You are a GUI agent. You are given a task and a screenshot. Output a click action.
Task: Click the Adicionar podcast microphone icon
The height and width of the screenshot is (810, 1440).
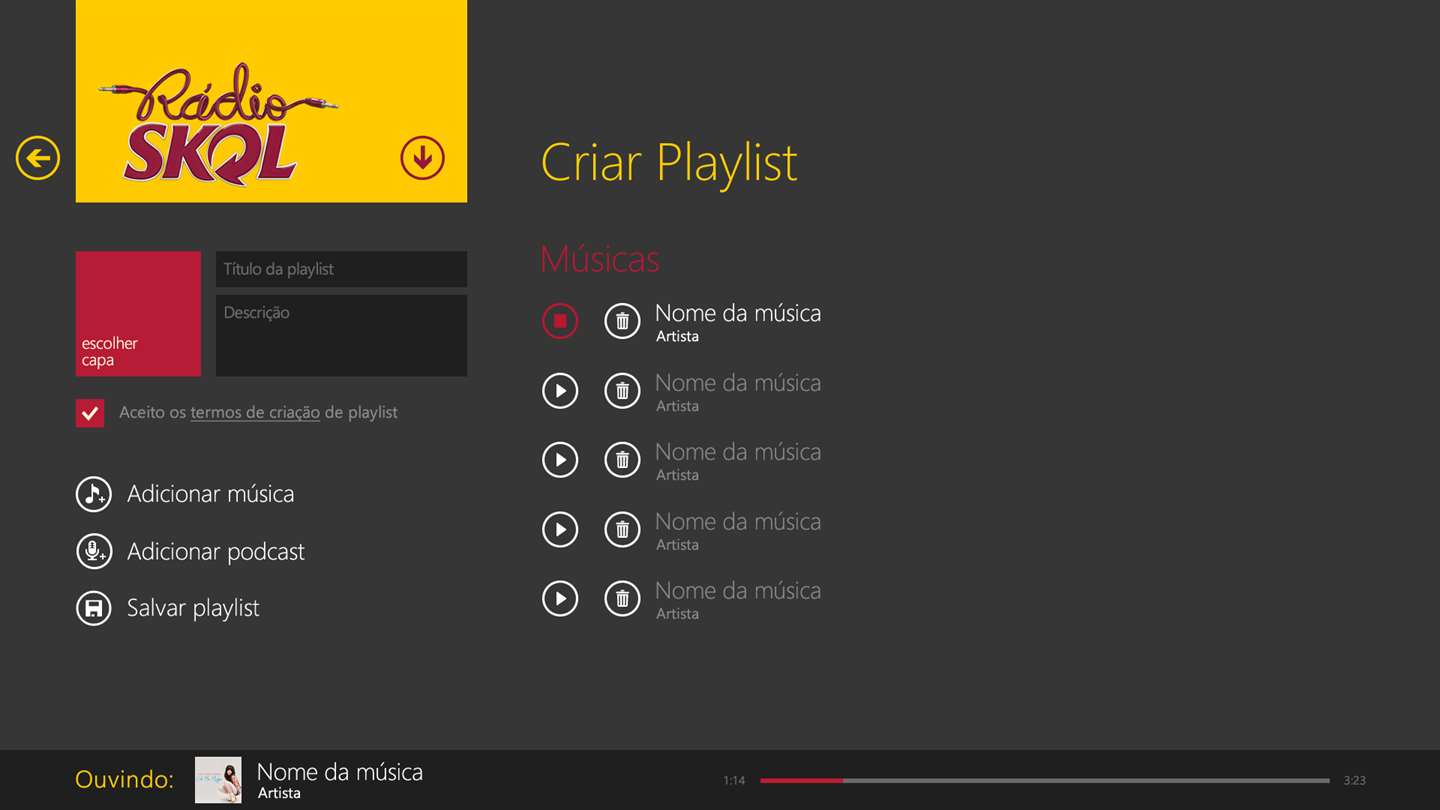click(x=94, y=551)
